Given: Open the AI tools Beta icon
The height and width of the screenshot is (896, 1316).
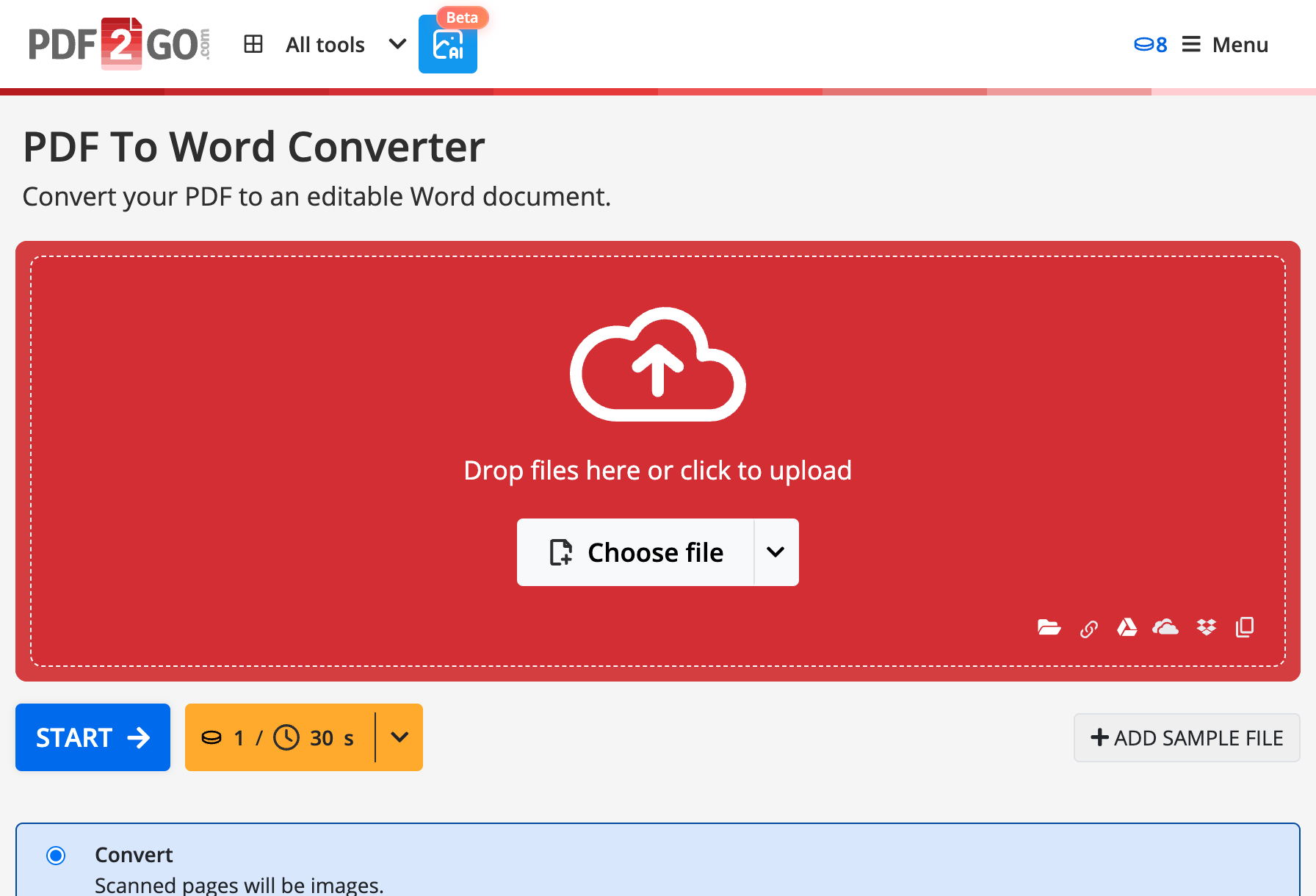Looking at the screenshot, I should 448,45.
